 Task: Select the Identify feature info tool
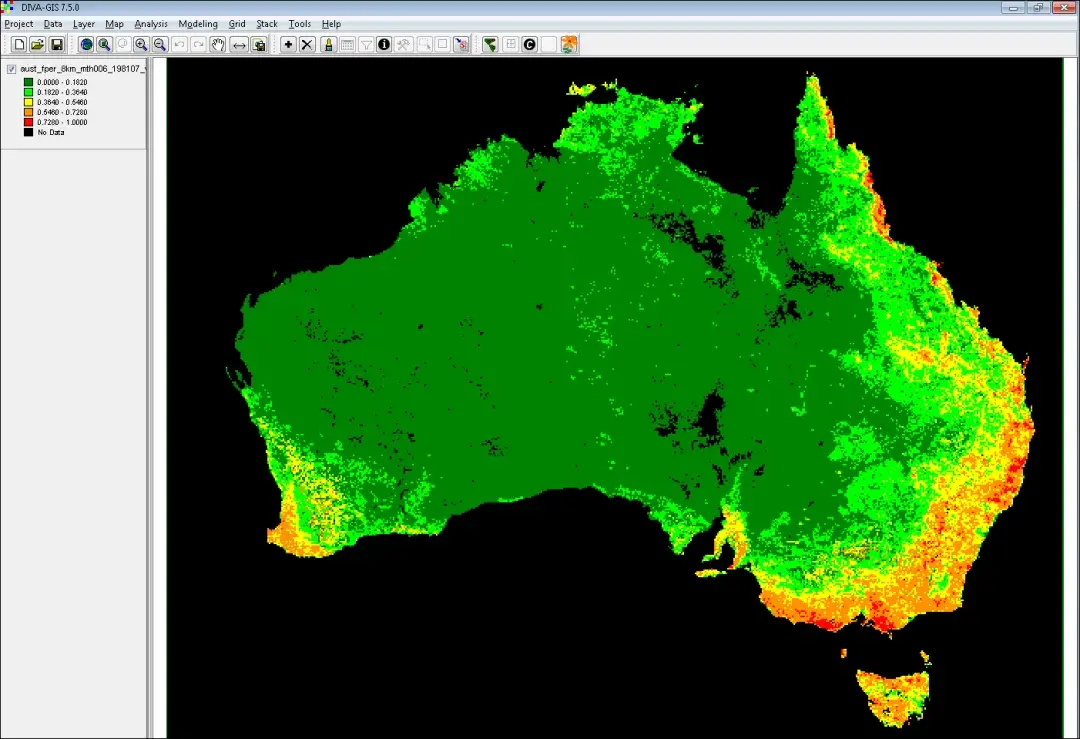(x=384, y=45)
